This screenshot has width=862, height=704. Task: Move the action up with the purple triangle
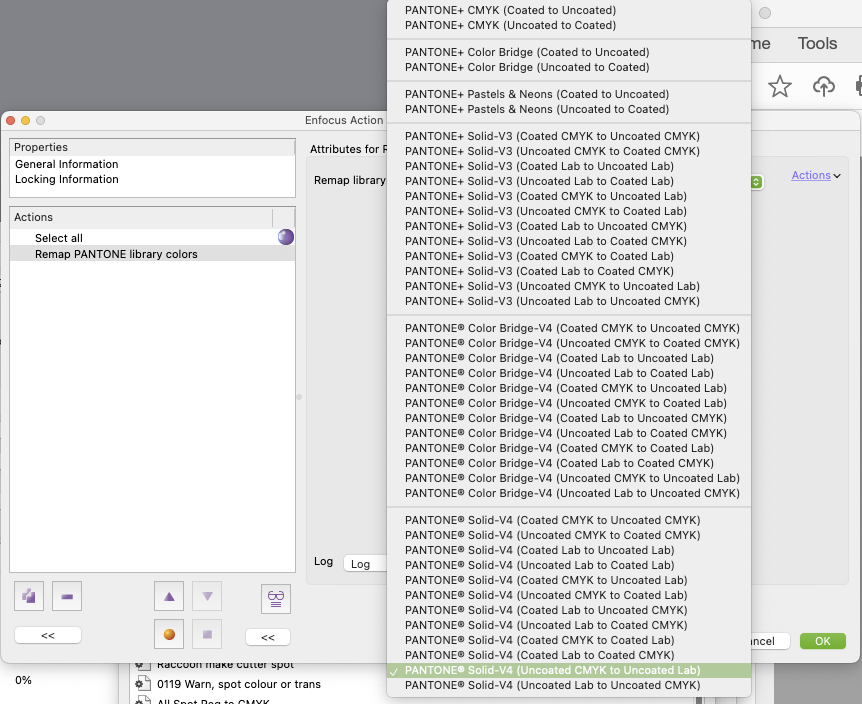(x=168, y=595)
